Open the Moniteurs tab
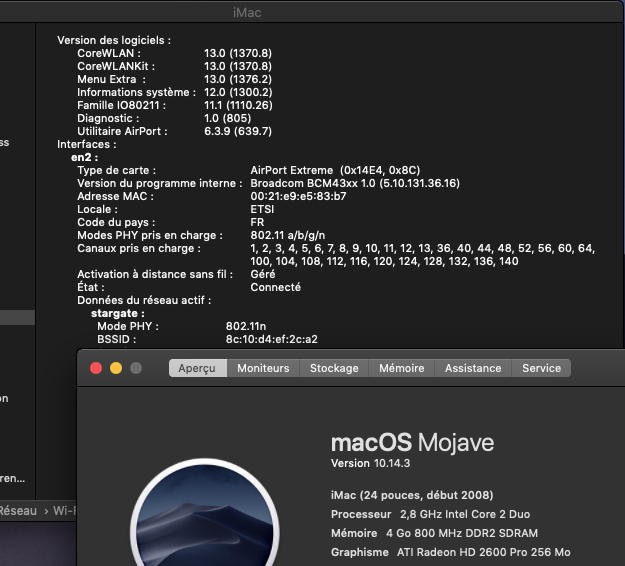The width and height of the screenshot is (625, 566). click(x=263, y=368)
